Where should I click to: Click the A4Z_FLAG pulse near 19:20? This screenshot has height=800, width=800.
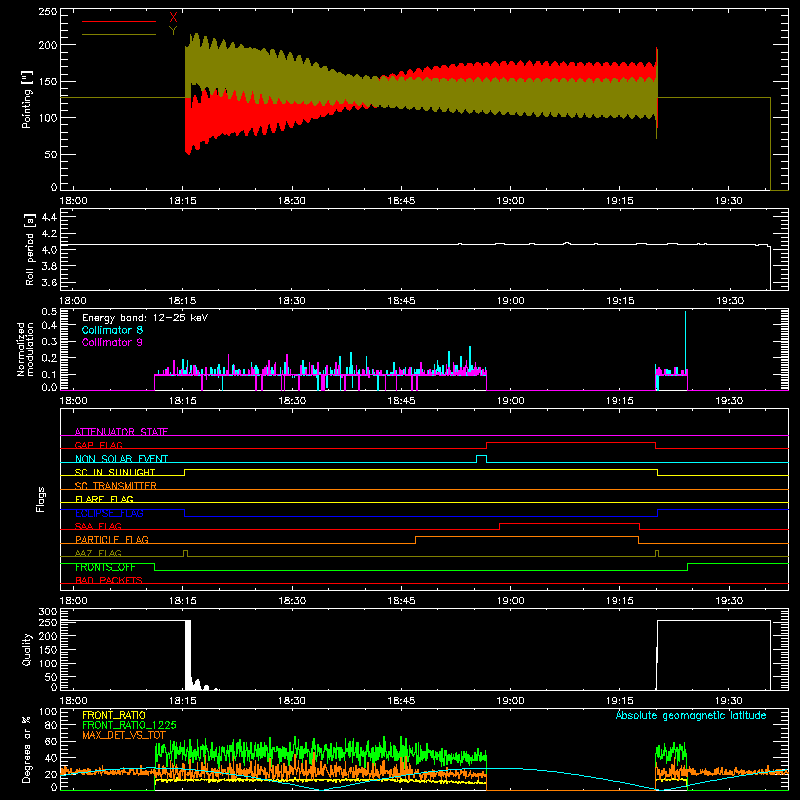tap(657, 553)
